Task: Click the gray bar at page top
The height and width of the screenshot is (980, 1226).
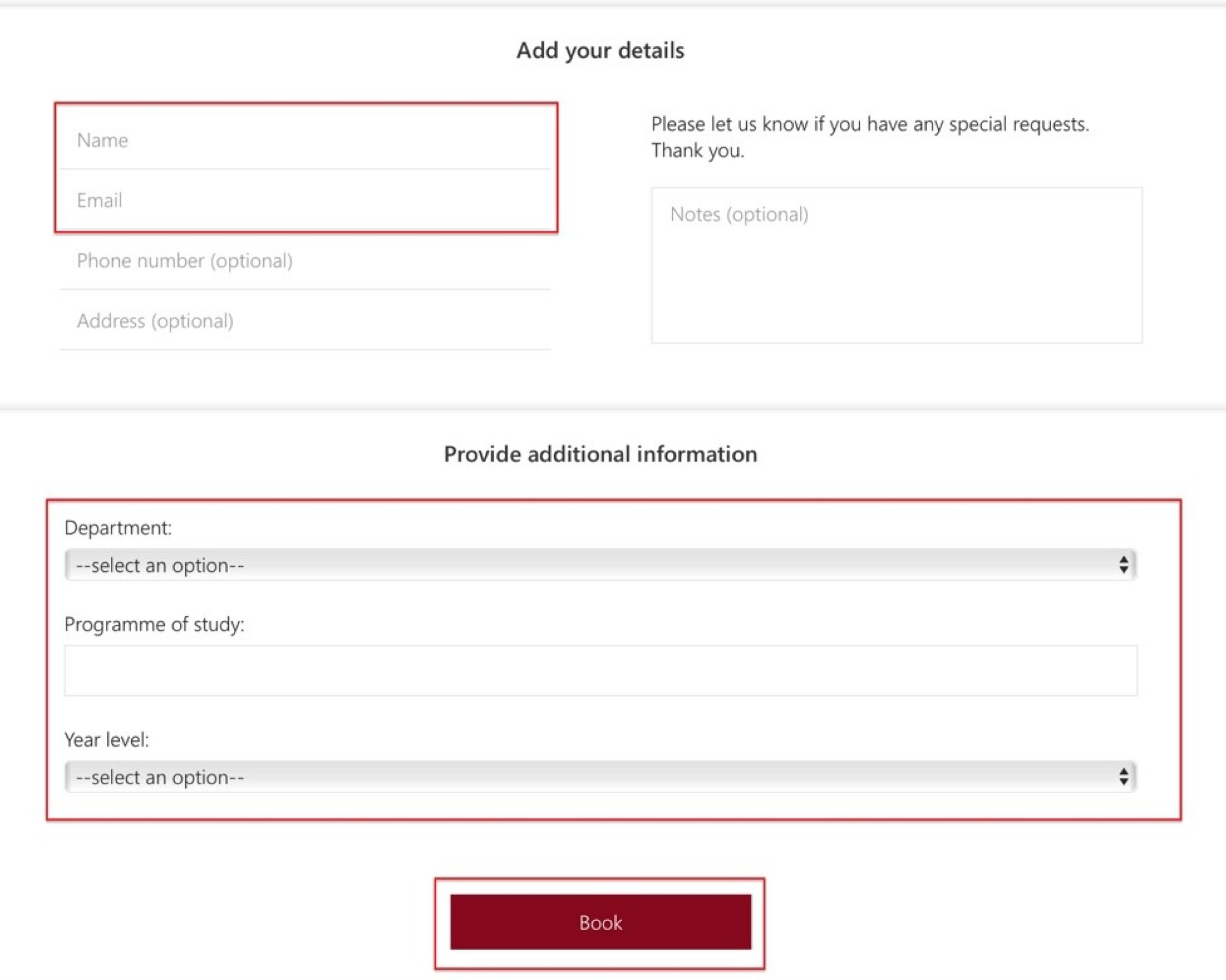Action: point(612,4)
